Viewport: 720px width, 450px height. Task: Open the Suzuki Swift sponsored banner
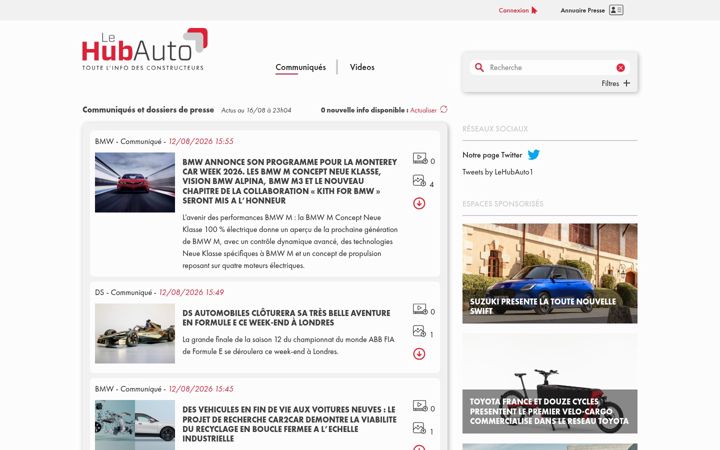click(550, 273)
